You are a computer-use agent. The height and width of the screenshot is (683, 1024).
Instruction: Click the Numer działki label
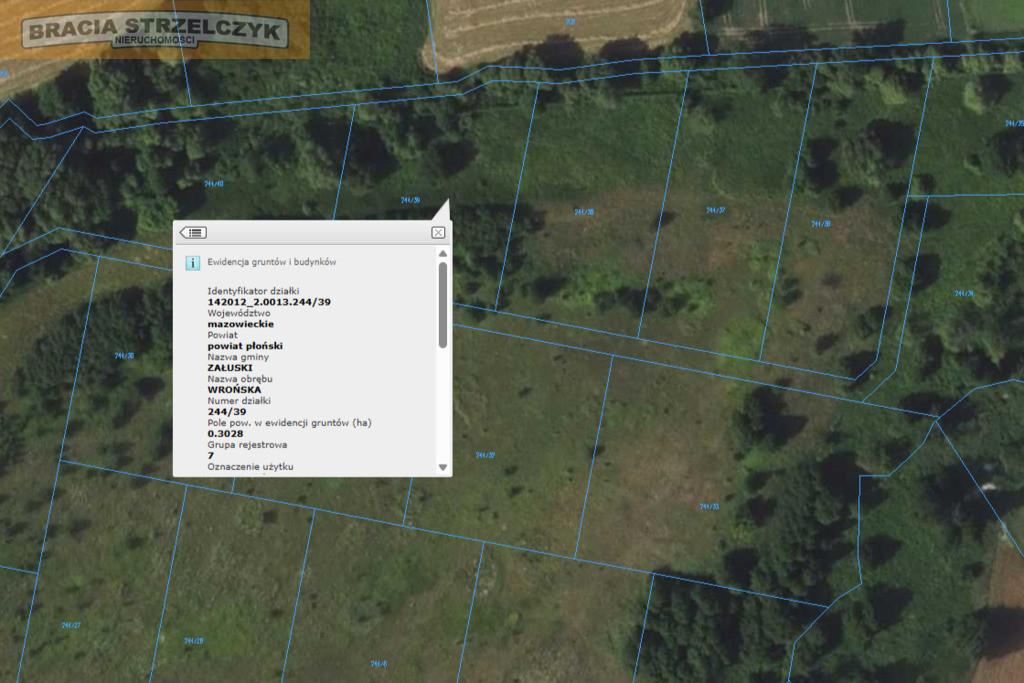239,401
